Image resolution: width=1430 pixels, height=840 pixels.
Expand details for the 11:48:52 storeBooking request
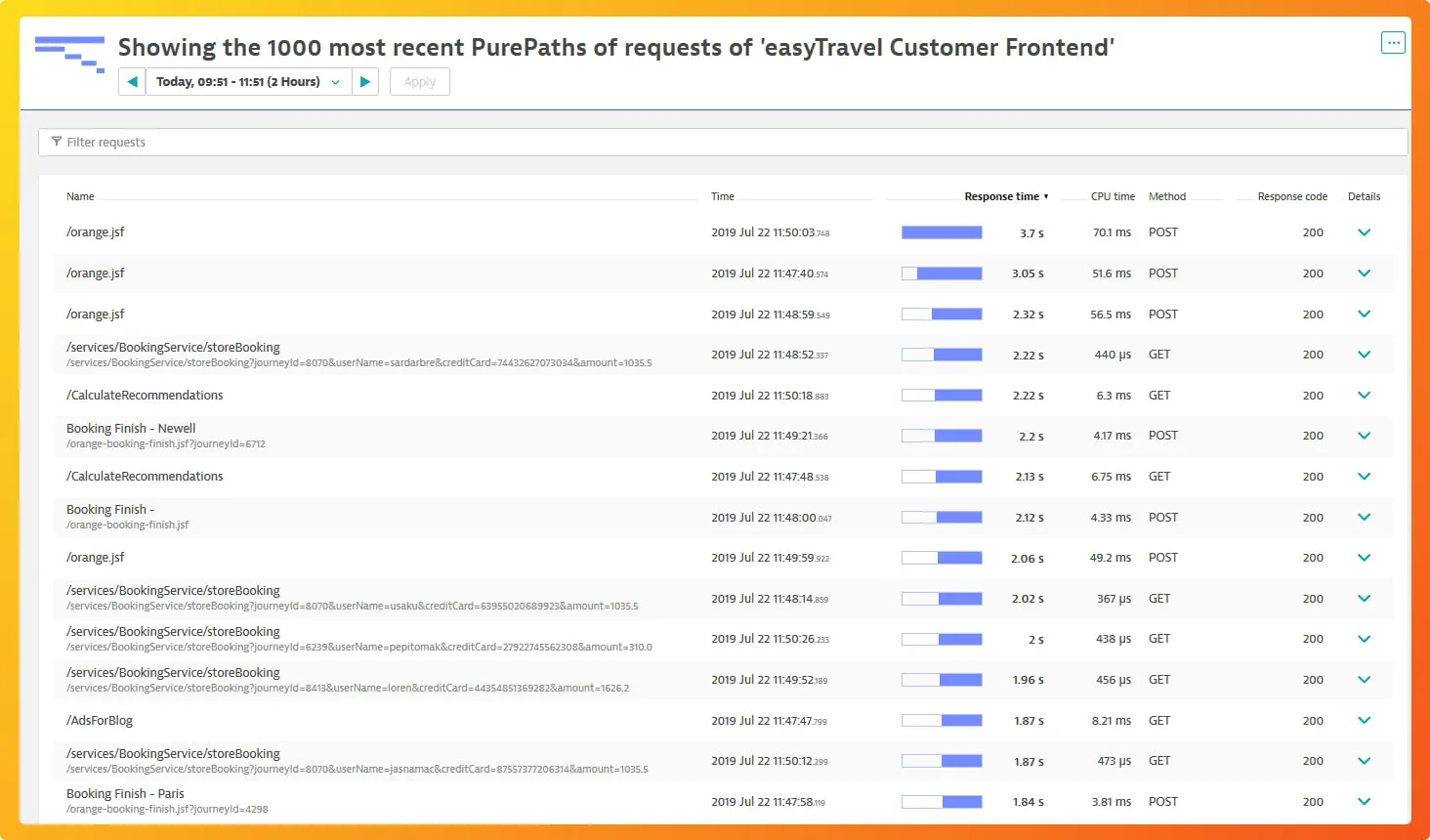point(1364,355)
